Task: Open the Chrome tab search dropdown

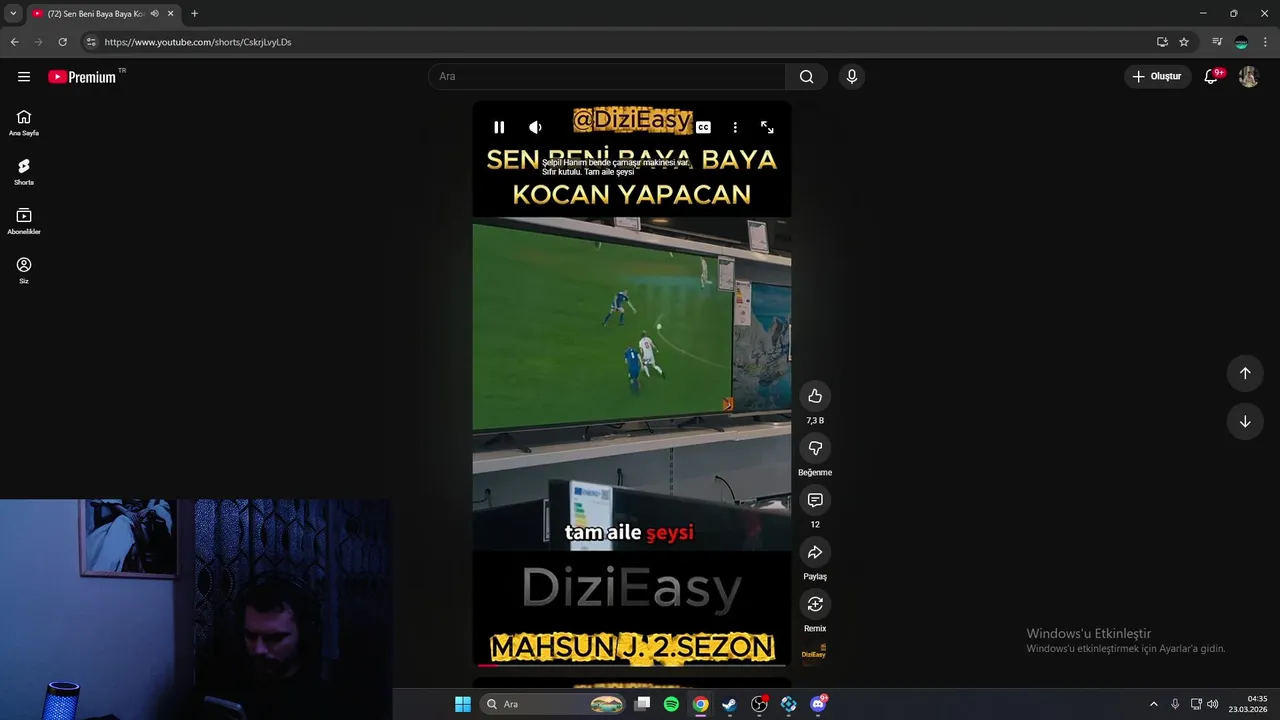Action: (13, 13)
